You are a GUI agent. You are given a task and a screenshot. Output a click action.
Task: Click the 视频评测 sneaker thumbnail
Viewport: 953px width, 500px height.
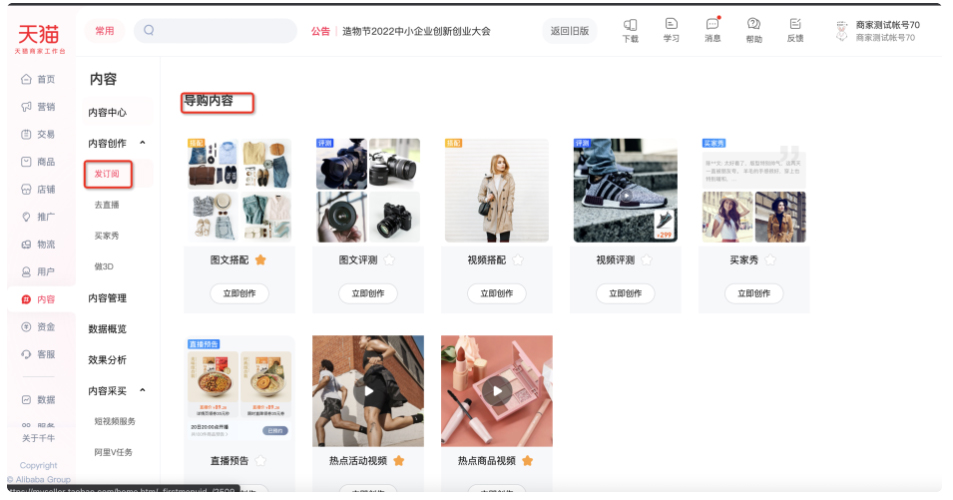coord(625,190)
